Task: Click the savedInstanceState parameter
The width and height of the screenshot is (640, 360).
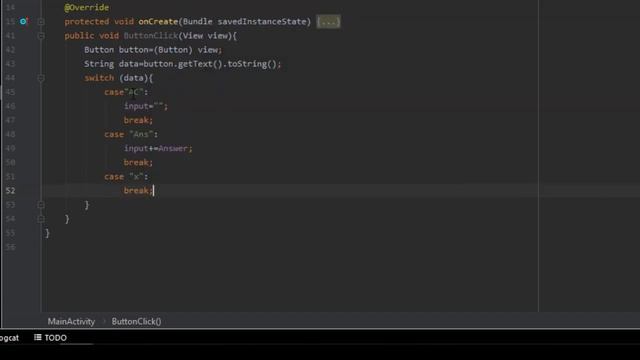Action: click(262, 22)
